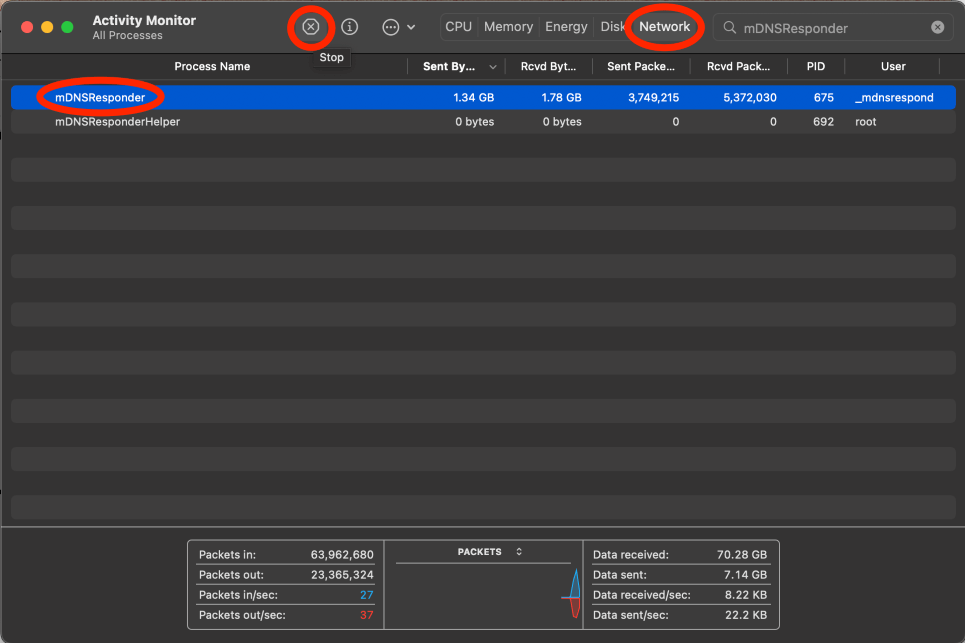Select the Network tab
Screen dimensions: 965x643
665,27
